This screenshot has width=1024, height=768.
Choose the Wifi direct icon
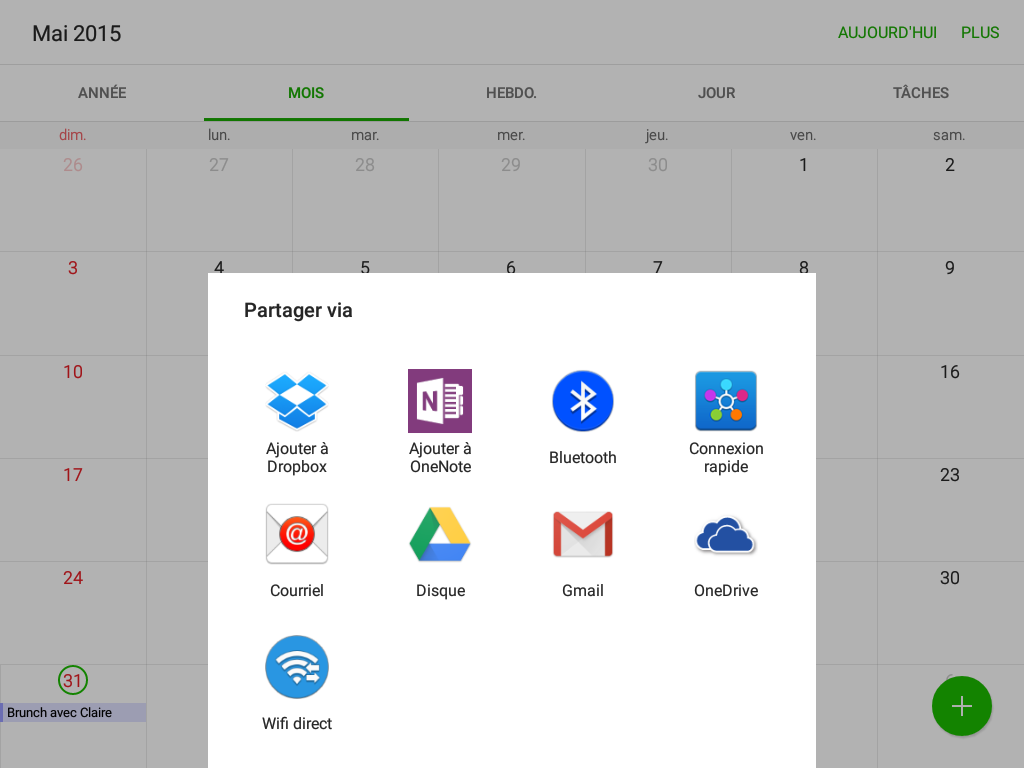click(296, 667)
